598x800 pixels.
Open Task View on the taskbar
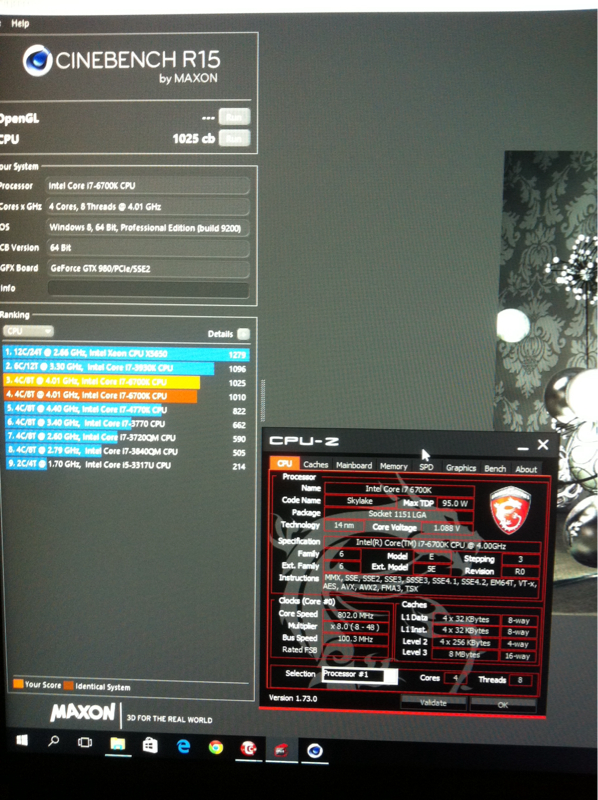[x=85, y=742]
